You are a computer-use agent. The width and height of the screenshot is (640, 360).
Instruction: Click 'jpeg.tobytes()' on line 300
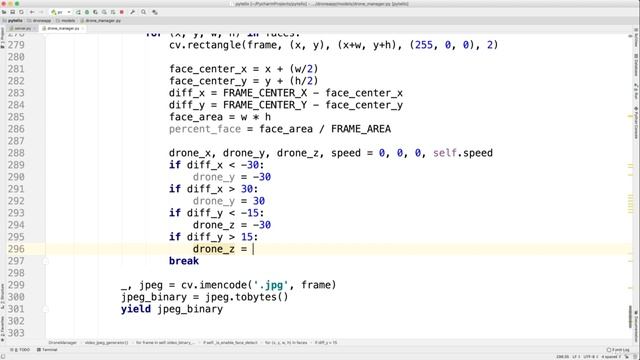(x=247, y=297)
